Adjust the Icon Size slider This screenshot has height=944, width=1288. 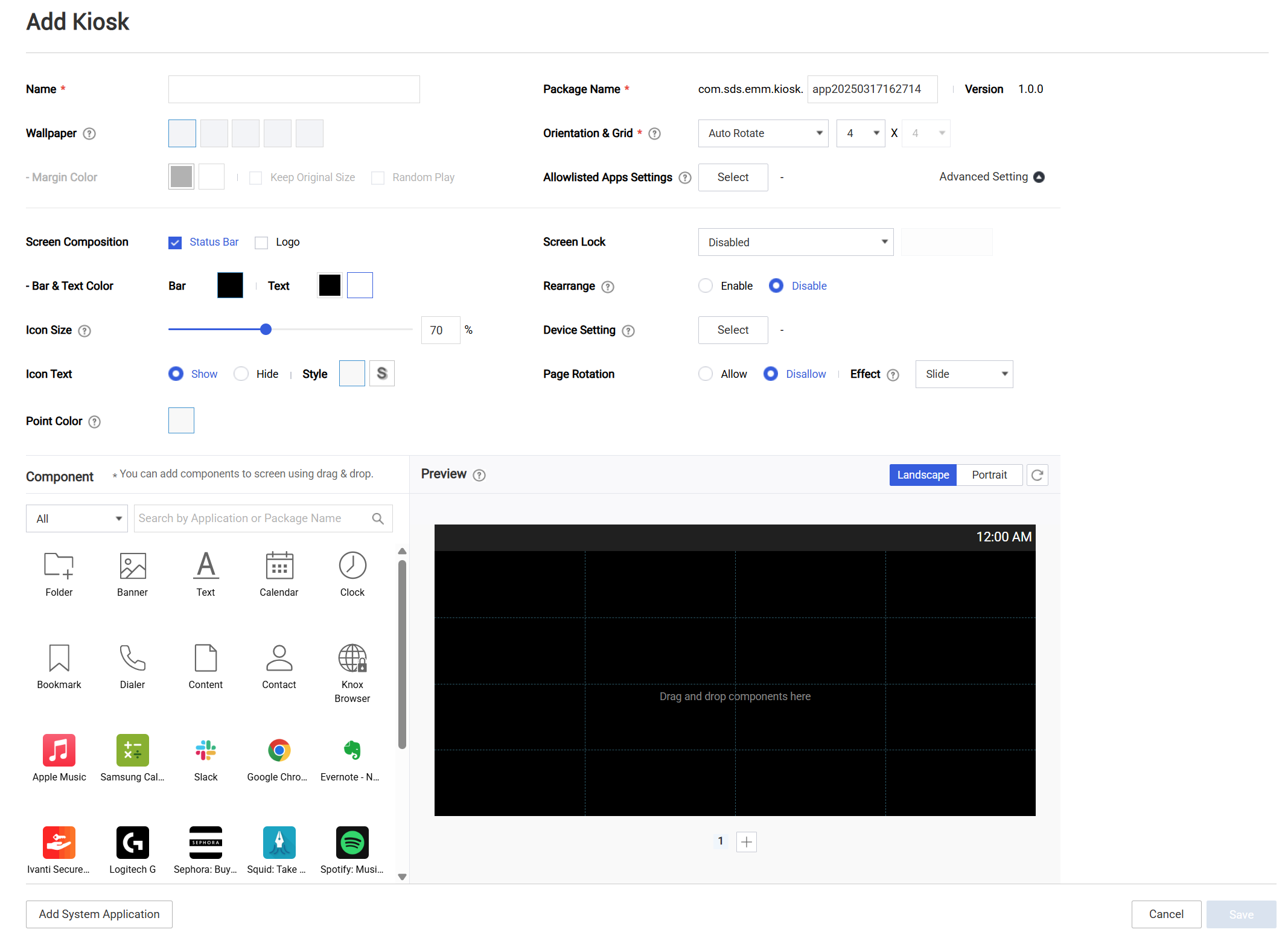[x=266, y=330]
